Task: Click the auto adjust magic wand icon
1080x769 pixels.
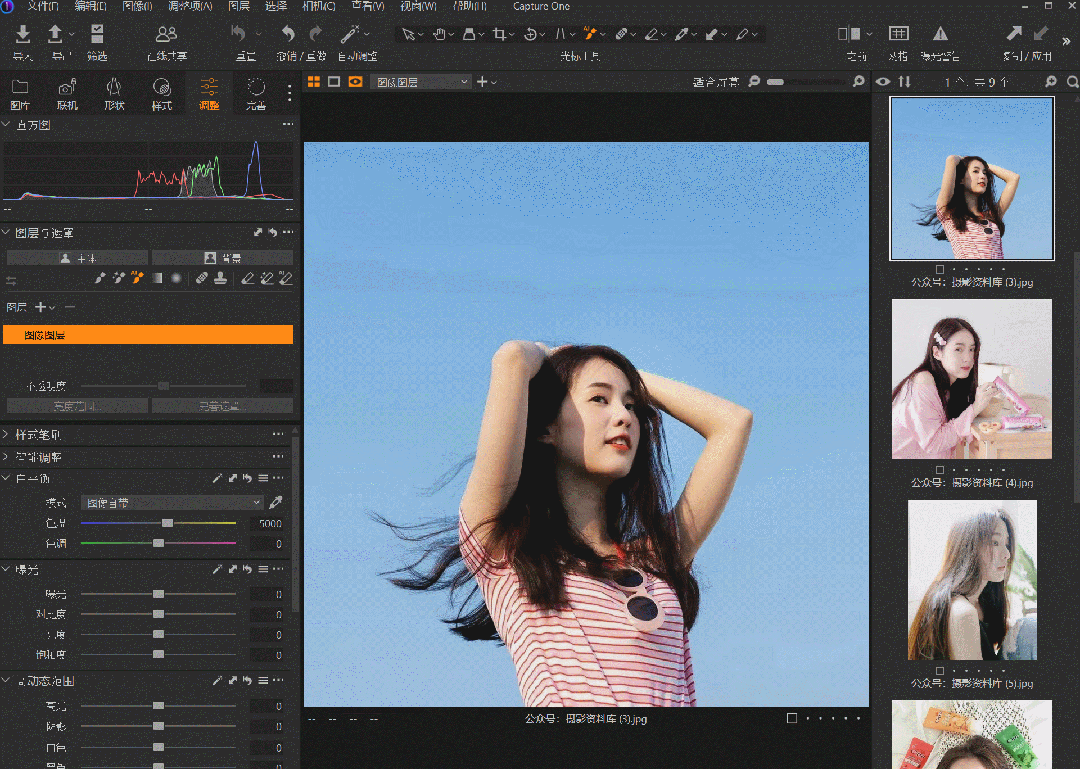Action: [351, 35]
